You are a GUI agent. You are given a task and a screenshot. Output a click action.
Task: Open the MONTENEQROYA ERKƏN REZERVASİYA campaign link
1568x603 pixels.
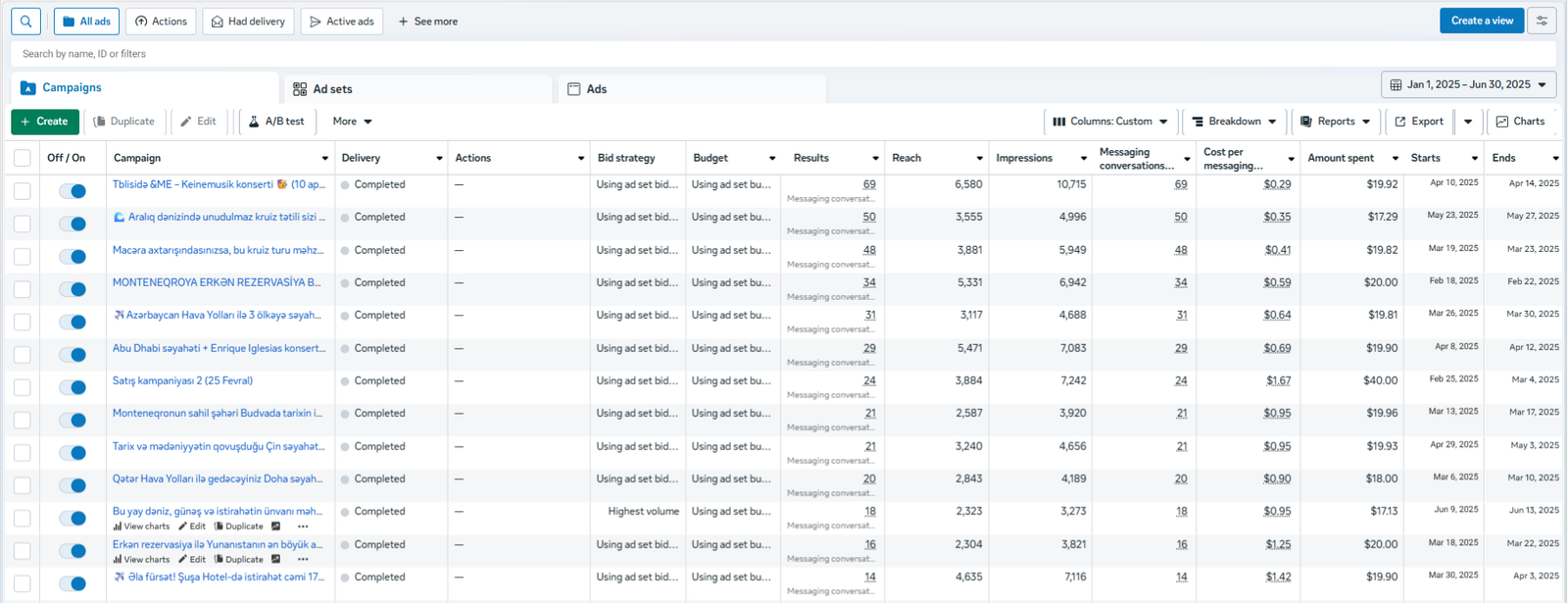[217, 282]
